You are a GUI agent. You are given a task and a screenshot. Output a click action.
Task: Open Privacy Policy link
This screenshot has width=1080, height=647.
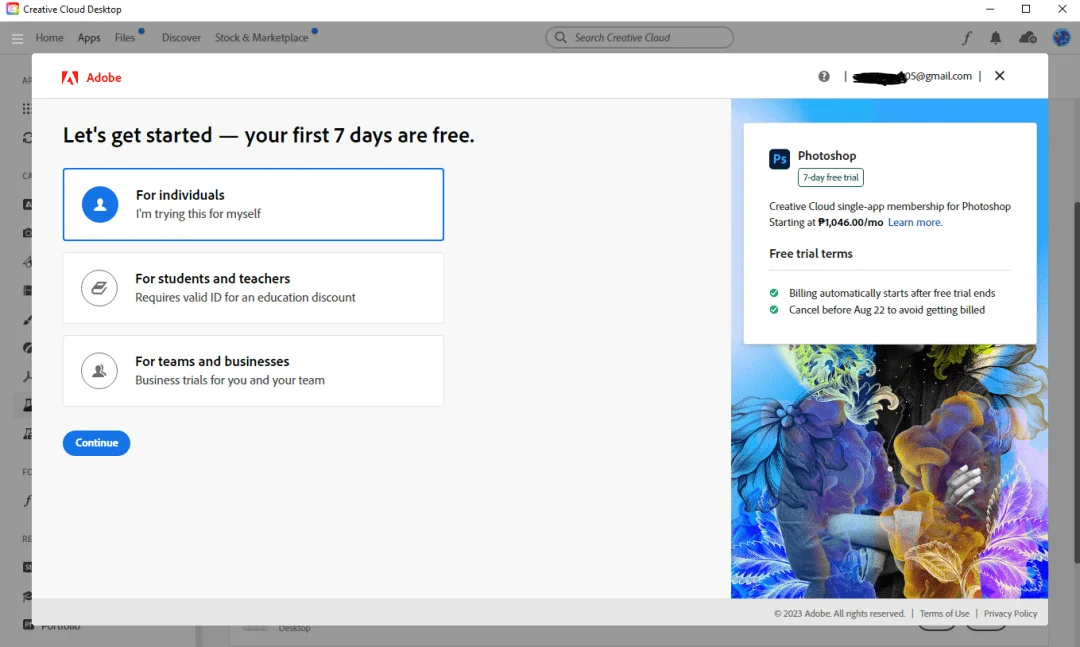(1010, 614)
